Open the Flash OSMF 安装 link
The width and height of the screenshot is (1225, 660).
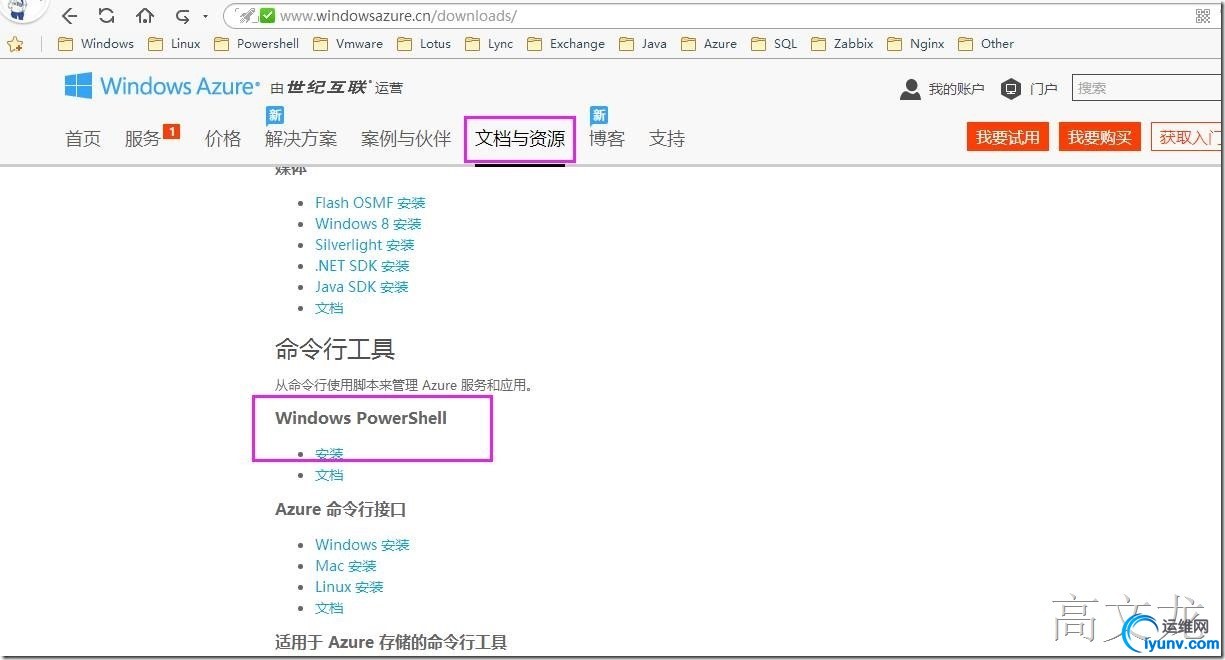pyautogui.click(x=370, y=203)
